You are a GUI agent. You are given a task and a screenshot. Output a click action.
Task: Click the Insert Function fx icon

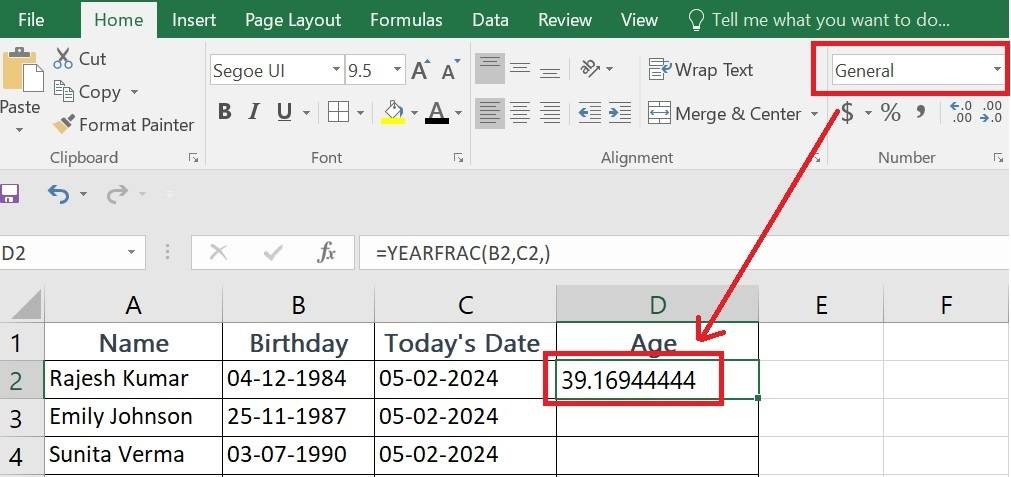[x=327, y=253]
